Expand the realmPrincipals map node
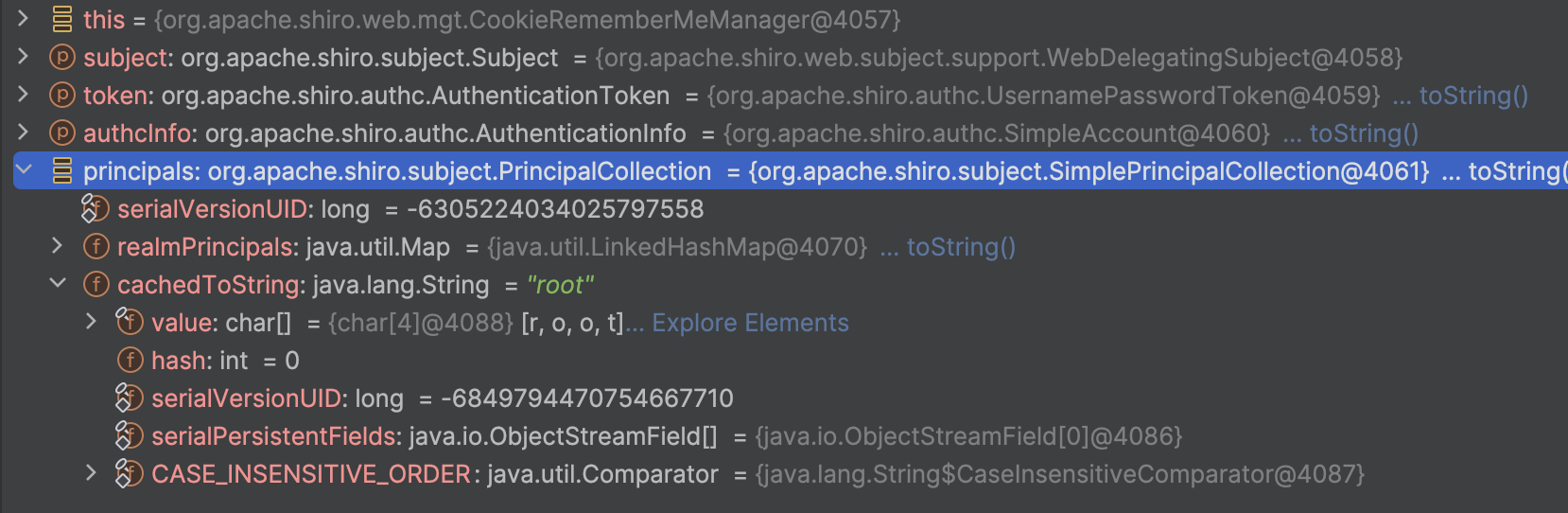The width and height of the screenshot is (1568, 513). coord(58,245)
